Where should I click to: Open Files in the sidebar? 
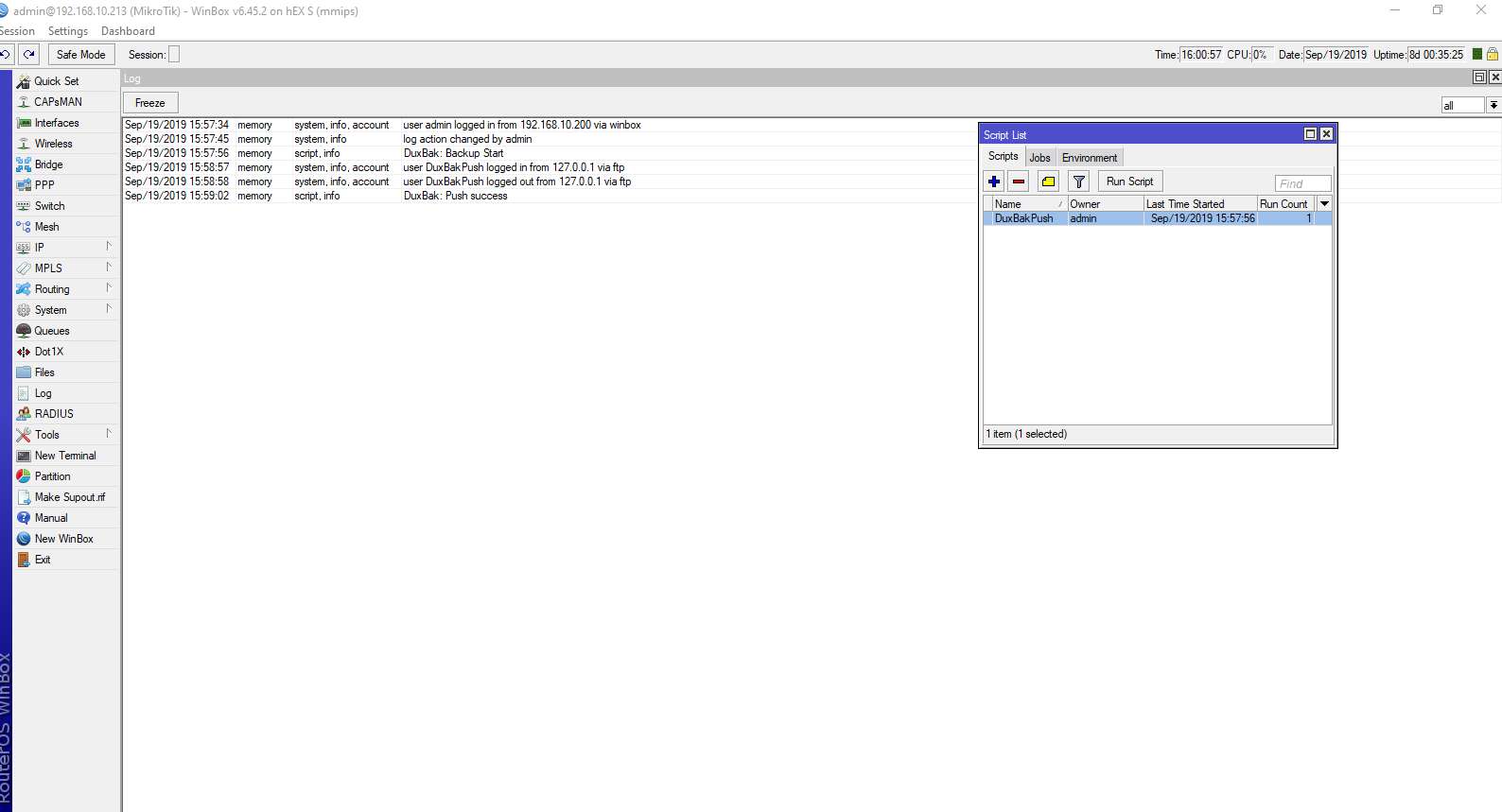point(66,372)
